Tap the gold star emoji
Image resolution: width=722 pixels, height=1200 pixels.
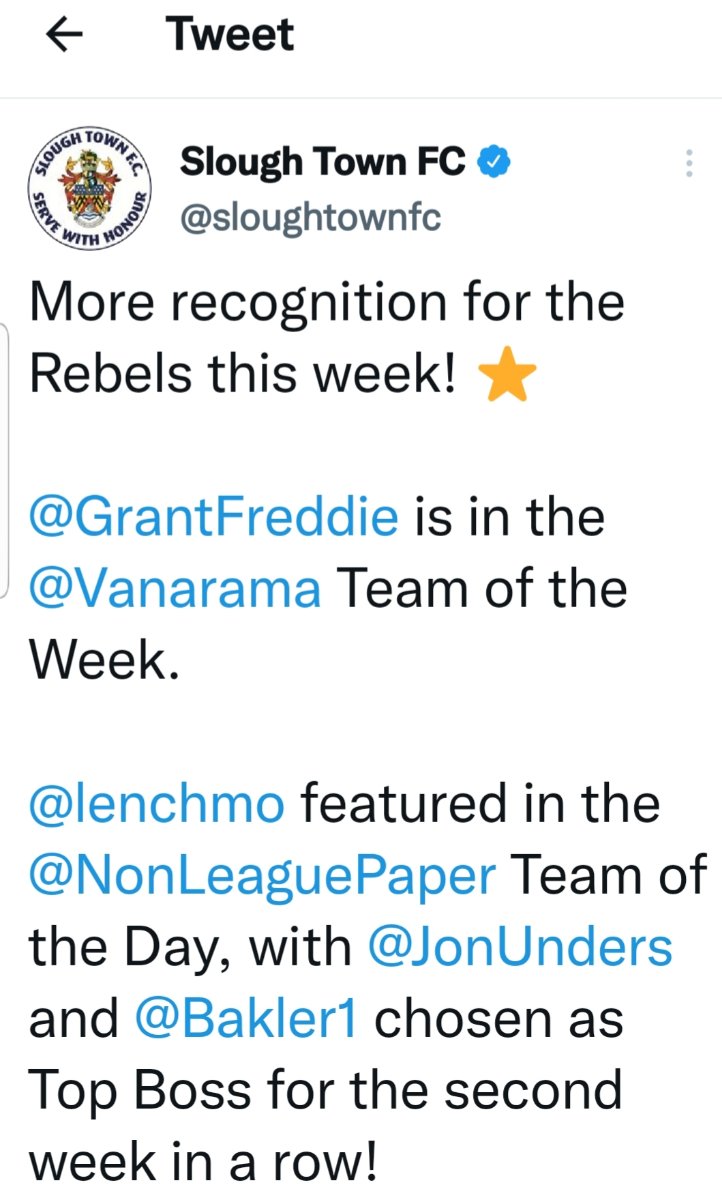coord(508,376)
